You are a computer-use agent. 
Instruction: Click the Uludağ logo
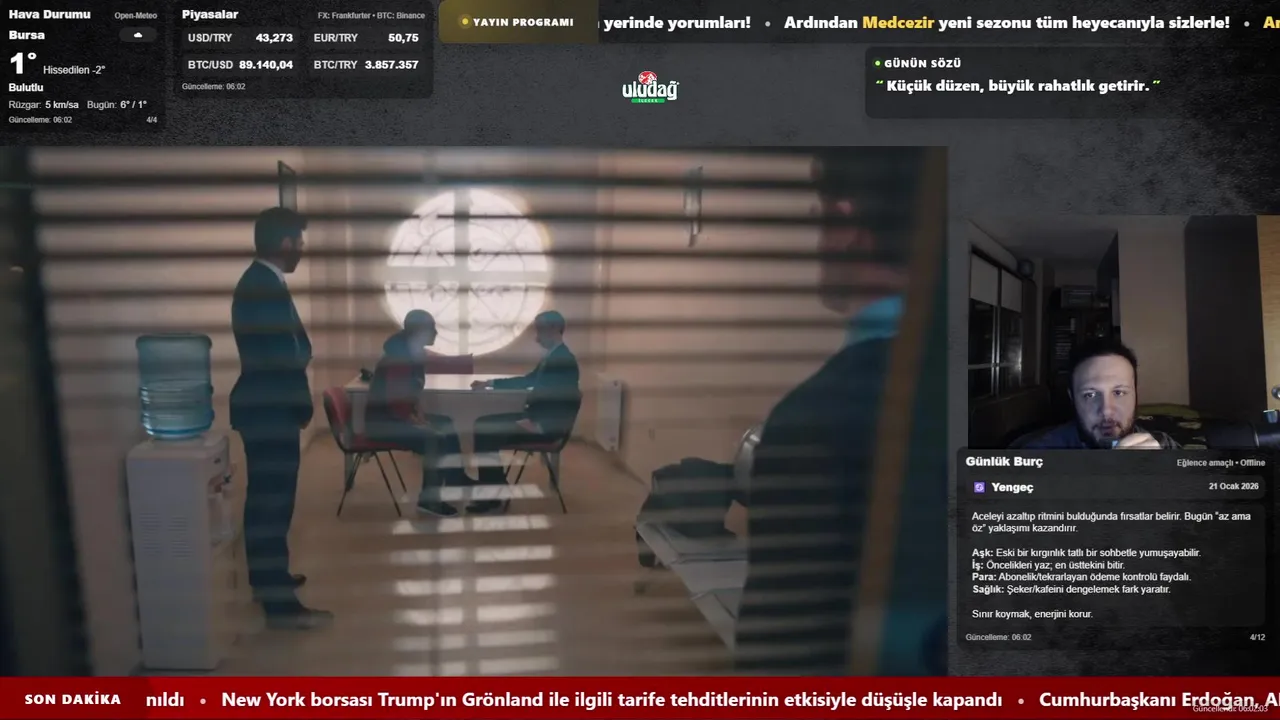pos(650,88)
